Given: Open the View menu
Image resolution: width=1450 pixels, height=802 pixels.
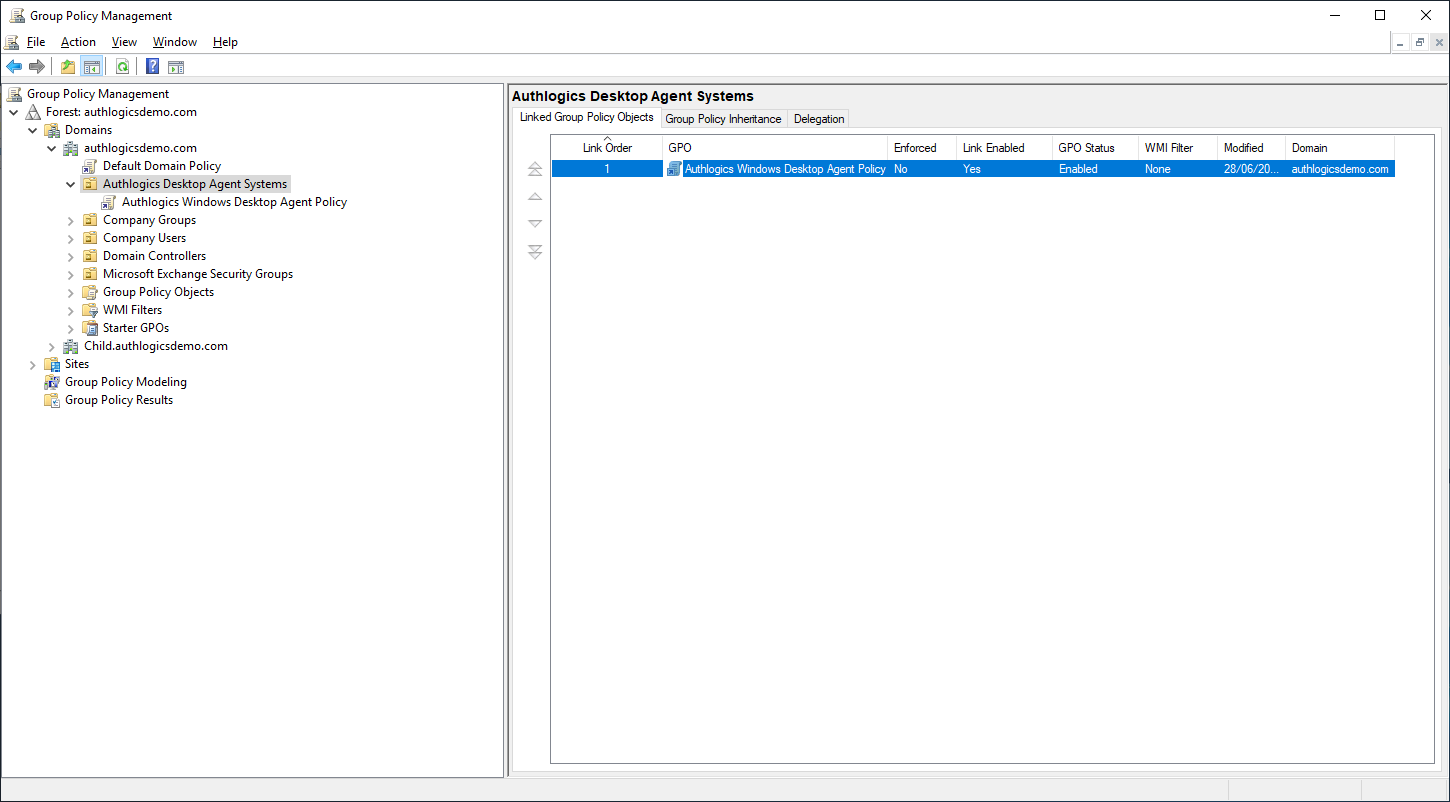Looking at the screenshot, I should pos(124,42).
